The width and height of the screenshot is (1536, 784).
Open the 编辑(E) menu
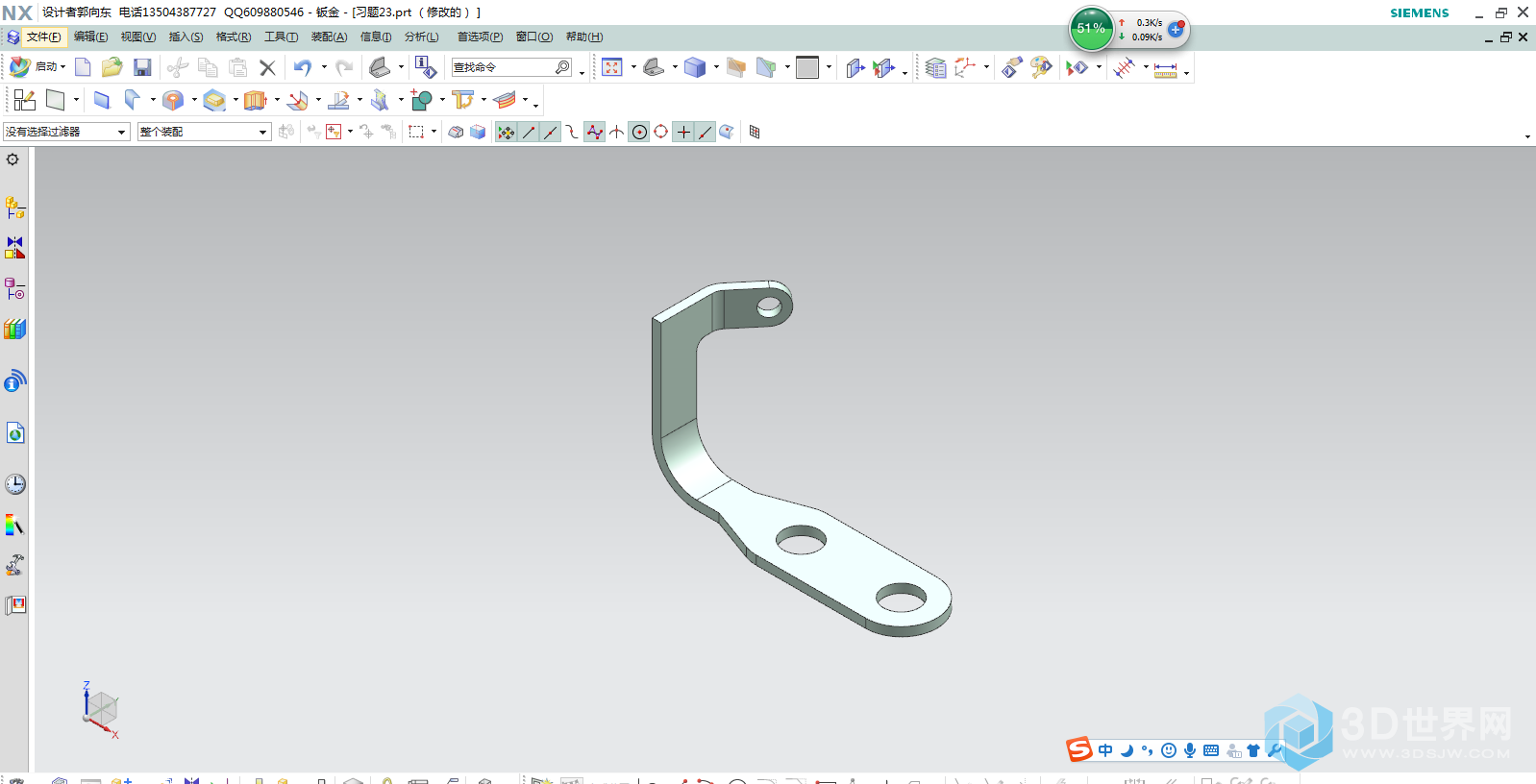coord(90,37)
